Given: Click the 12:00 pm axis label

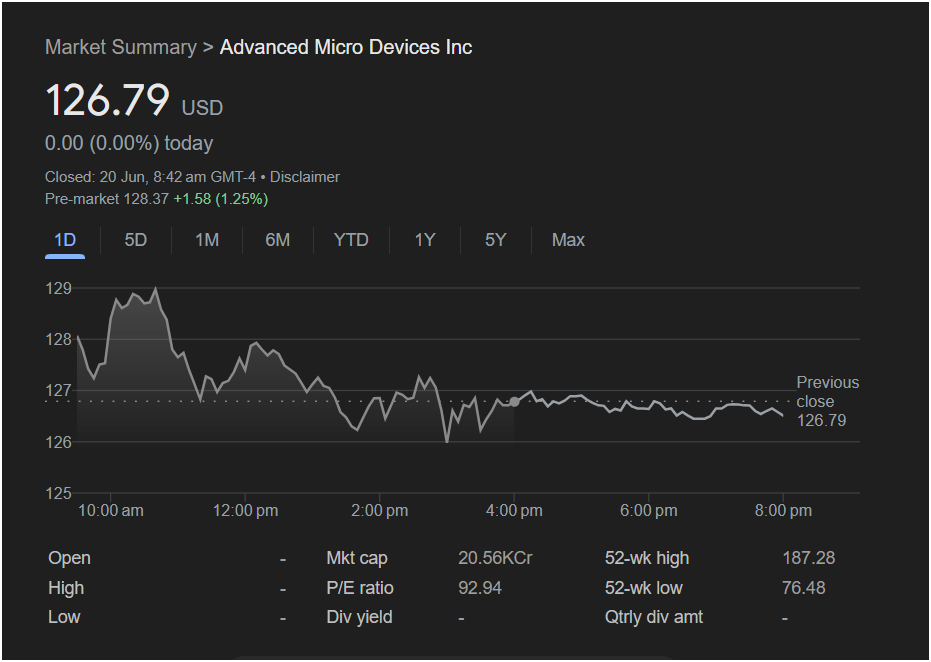Looking at the screenshot, I should point(245,511).
